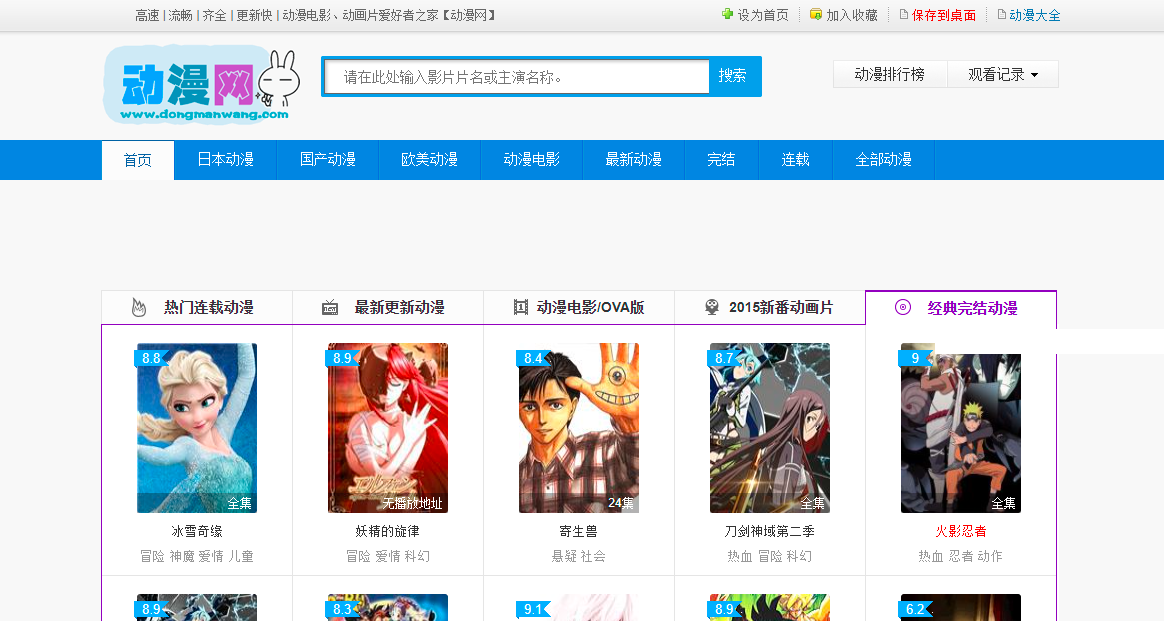Click the page icon beside 保存到桌面

pos(903,14)
